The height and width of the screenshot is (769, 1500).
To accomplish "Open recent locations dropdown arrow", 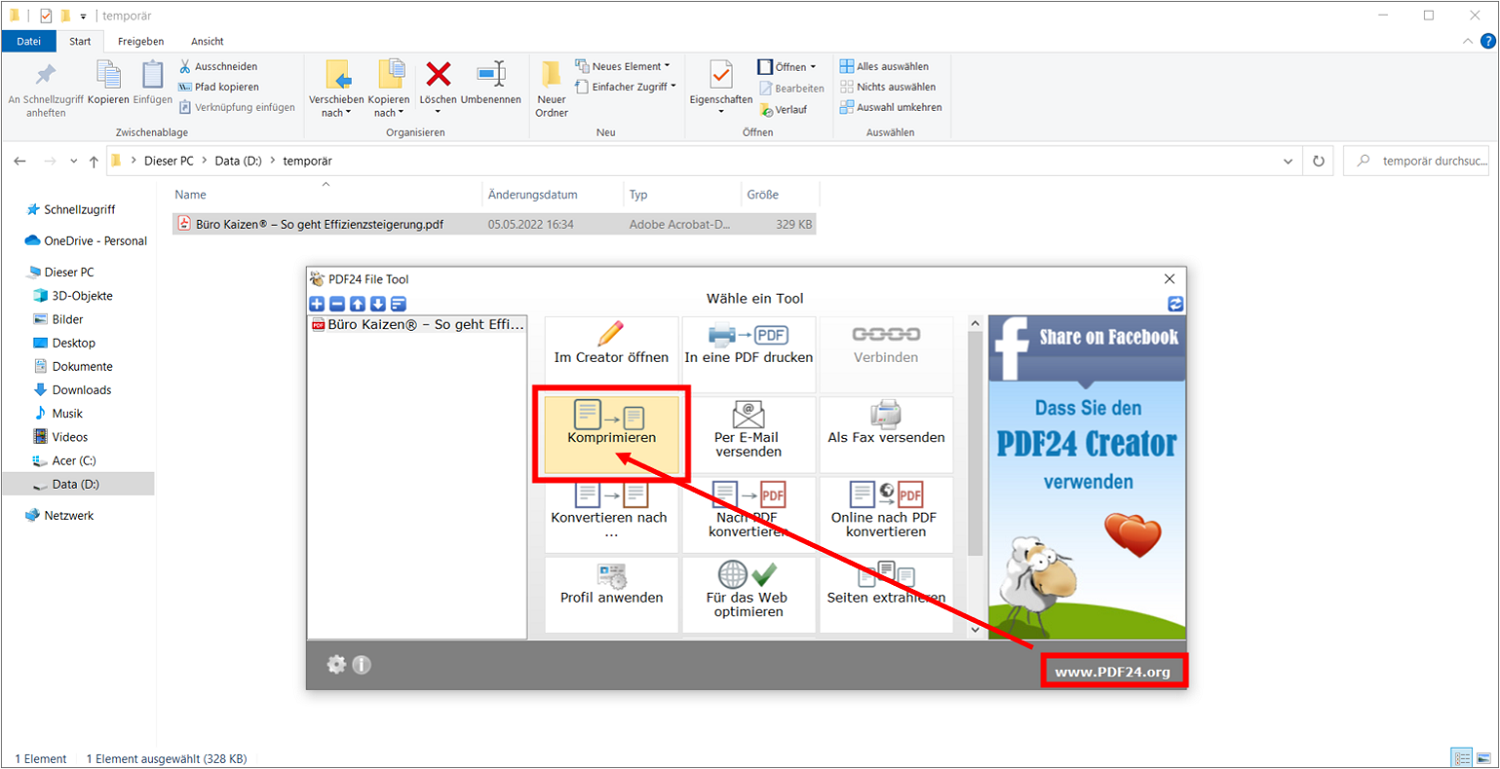I will tap(73, 161).
